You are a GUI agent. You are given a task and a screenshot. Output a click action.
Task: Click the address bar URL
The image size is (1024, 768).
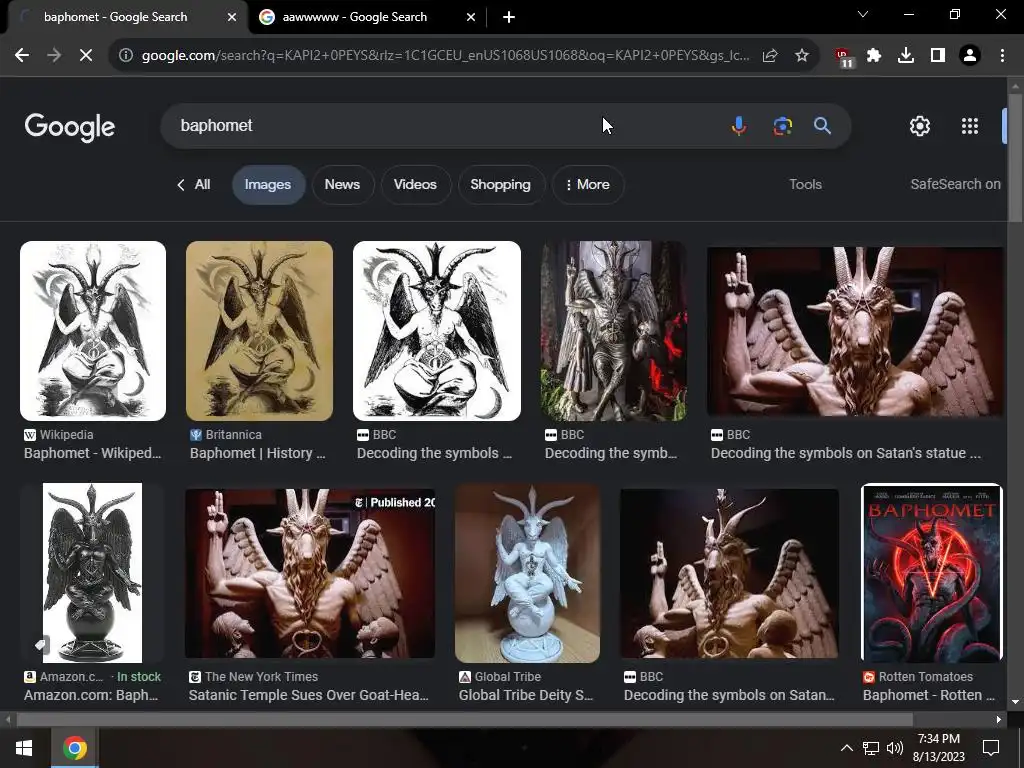(x=445, y=56)
